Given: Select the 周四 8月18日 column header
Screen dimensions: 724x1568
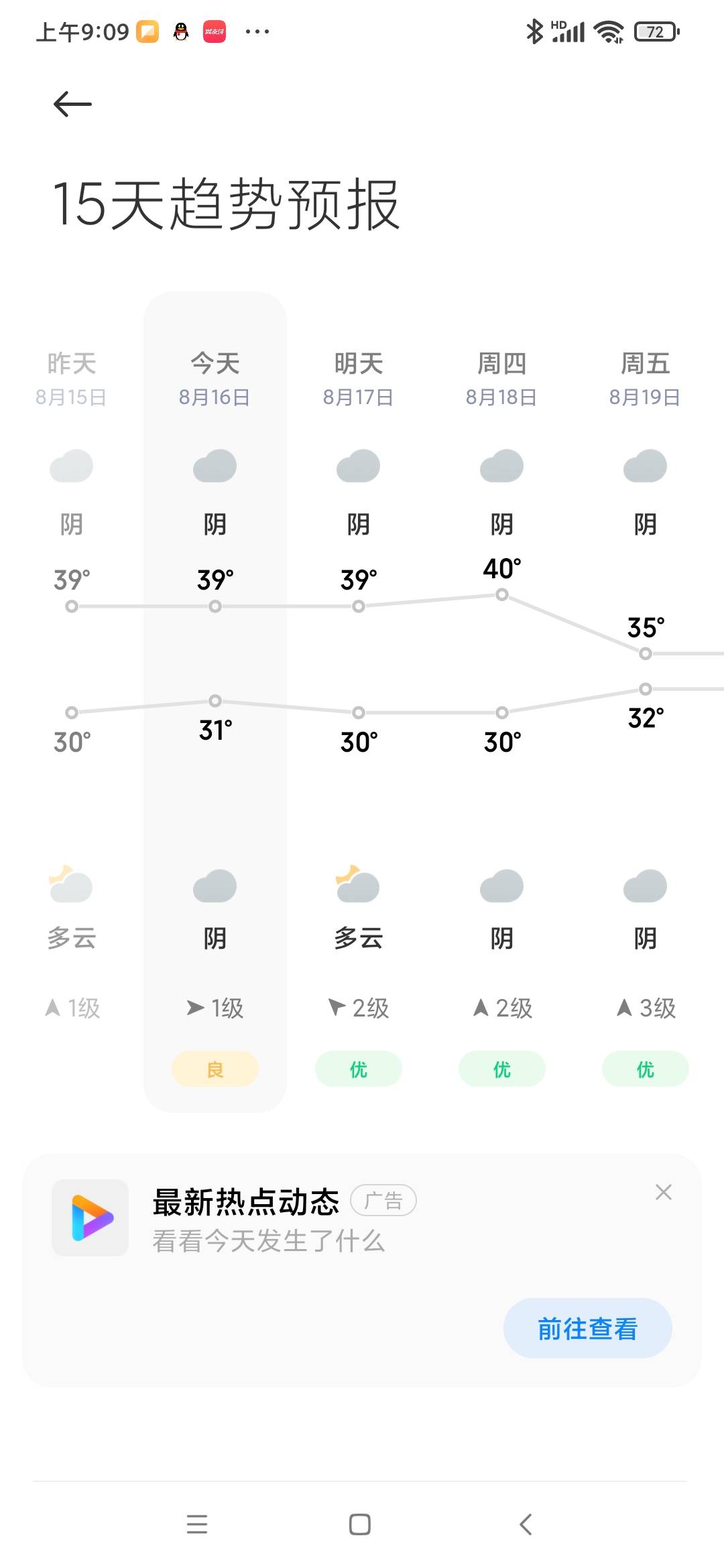Looking at the screenshot, I should tap(501, 379).
